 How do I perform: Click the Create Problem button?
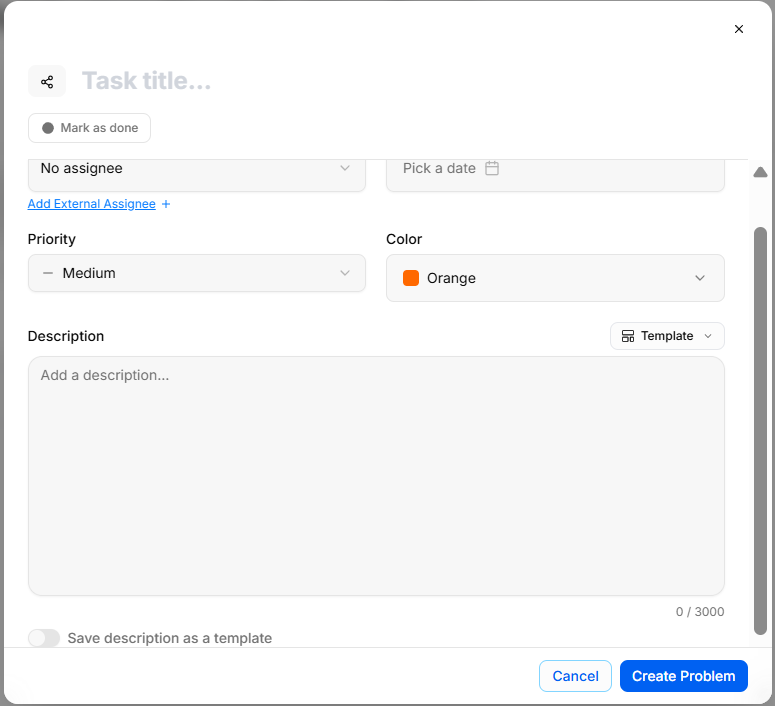coord(684,676)
